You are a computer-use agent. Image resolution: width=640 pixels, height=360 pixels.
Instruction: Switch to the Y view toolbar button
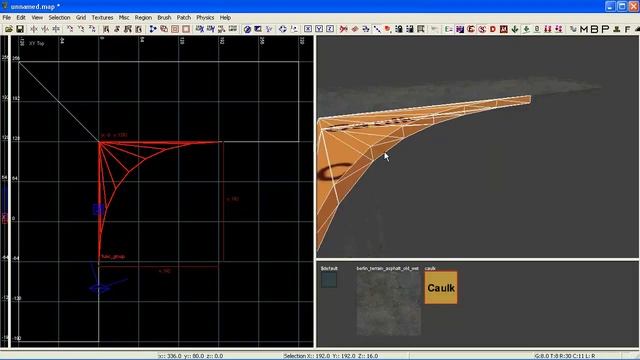319,29
